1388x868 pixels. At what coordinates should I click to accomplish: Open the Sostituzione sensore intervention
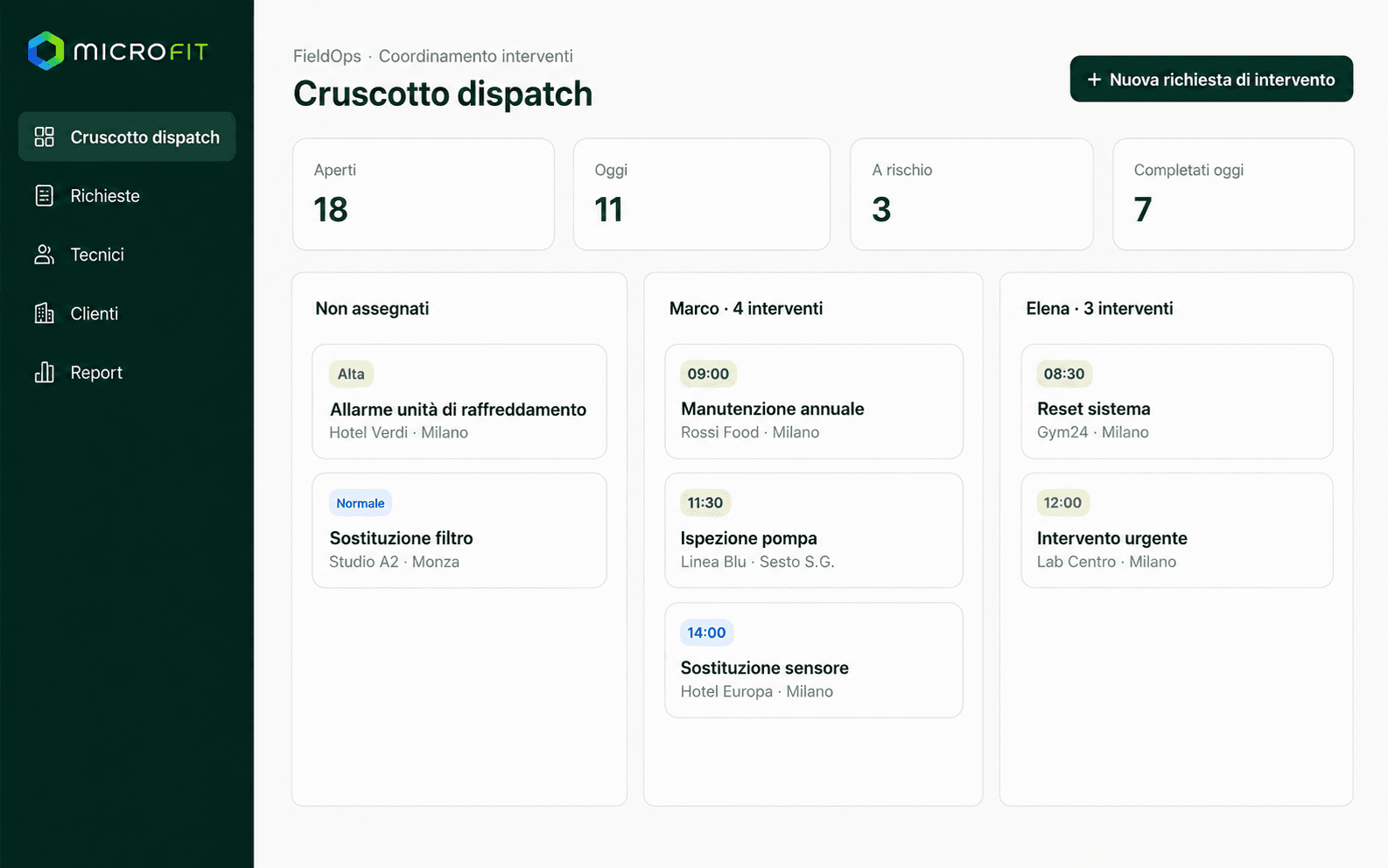[814, 660]
